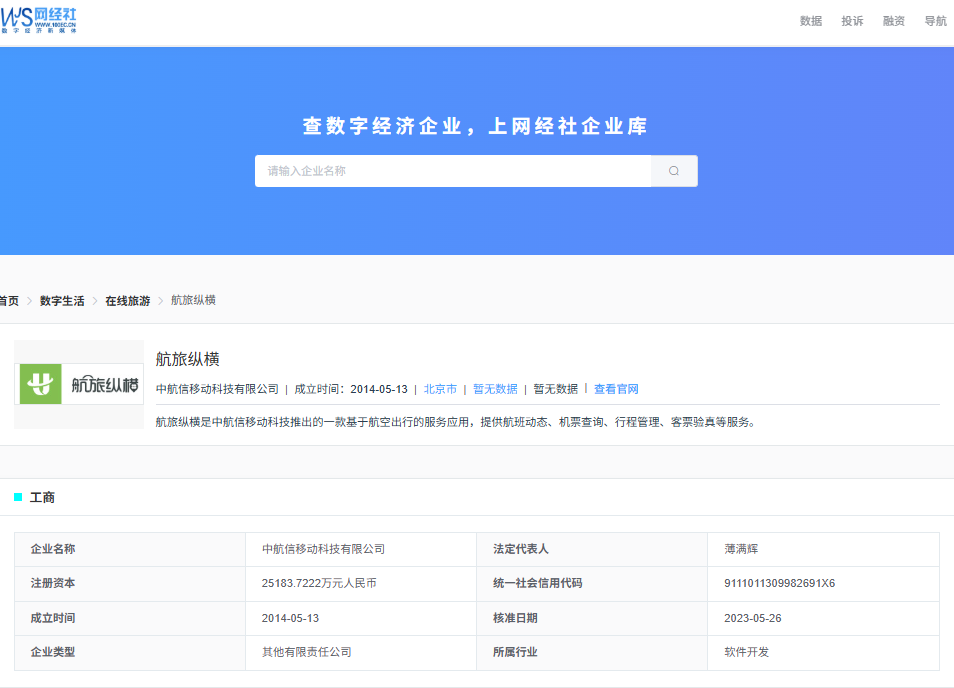
Task: Select the 企业名称 label cell
Action: point(130,549)
